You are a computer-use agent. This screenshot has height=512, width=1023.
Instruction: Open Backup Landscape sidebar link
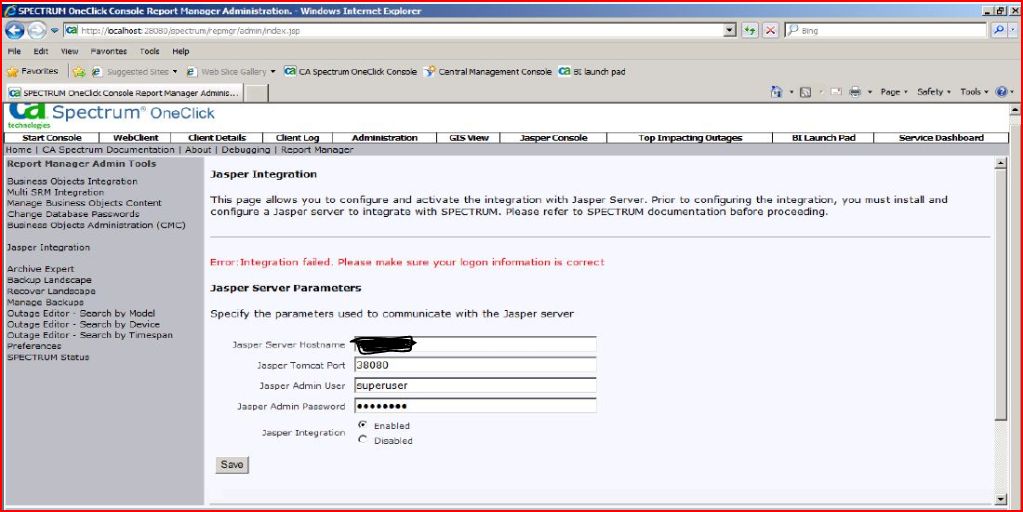[50, 280]
